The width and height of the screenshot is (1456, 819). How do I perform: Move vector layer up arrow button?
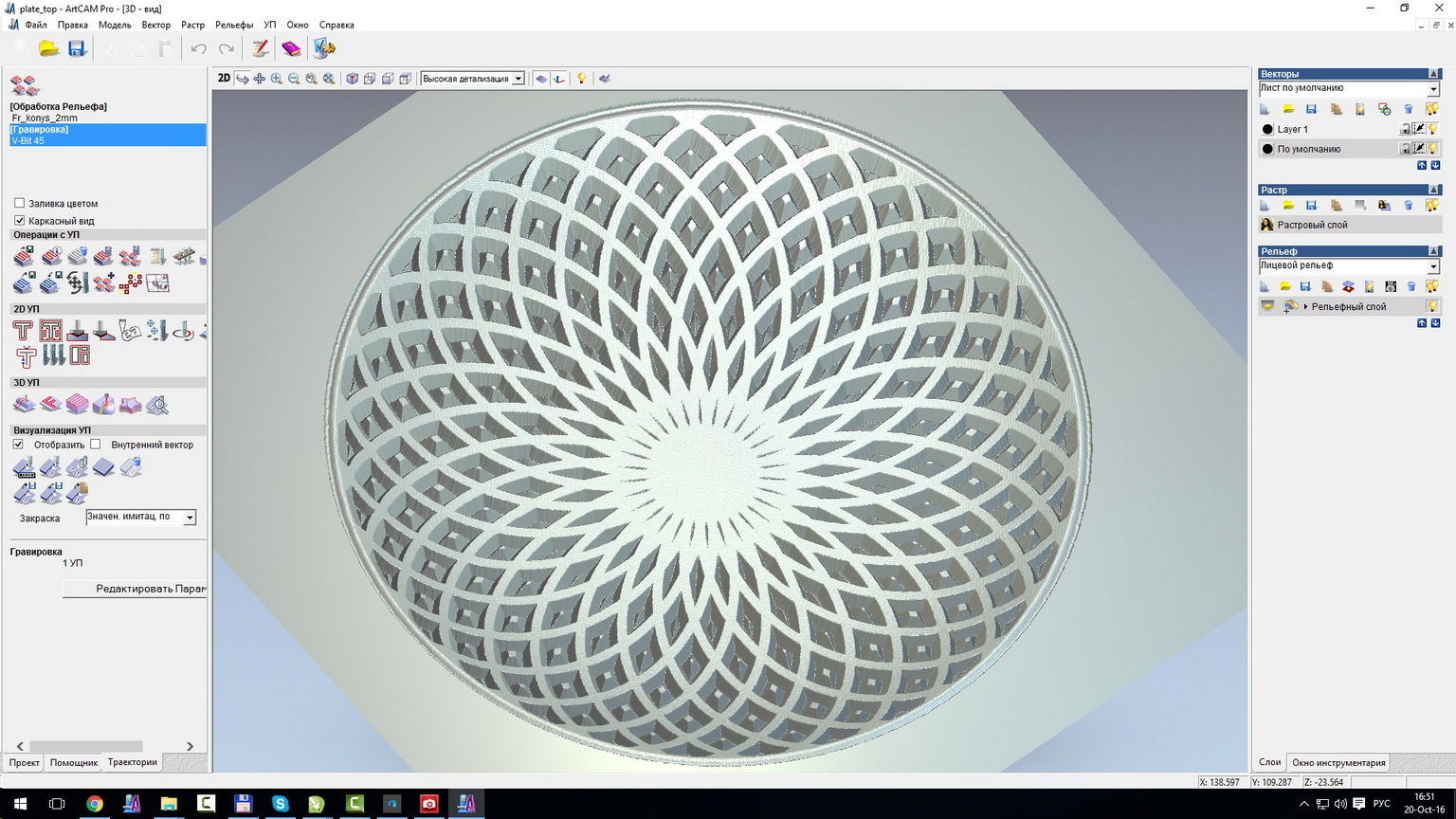[x=1422, y=165]
